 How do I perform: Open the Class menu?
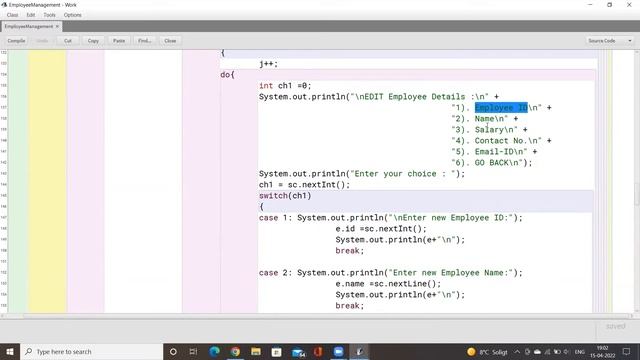(x=12, y=15)
